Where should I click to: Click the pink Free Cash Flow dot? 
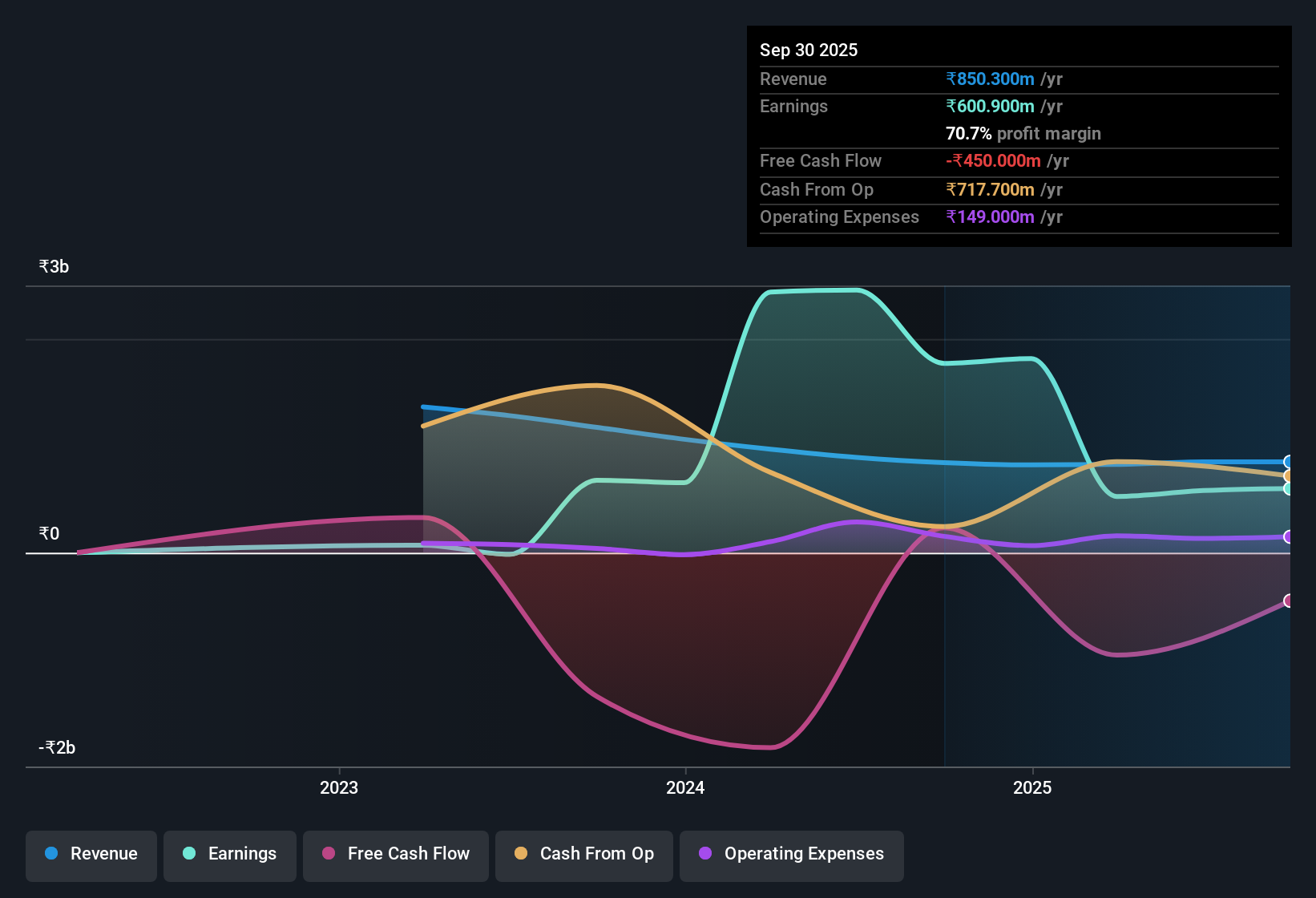click(x=329, y=853)
